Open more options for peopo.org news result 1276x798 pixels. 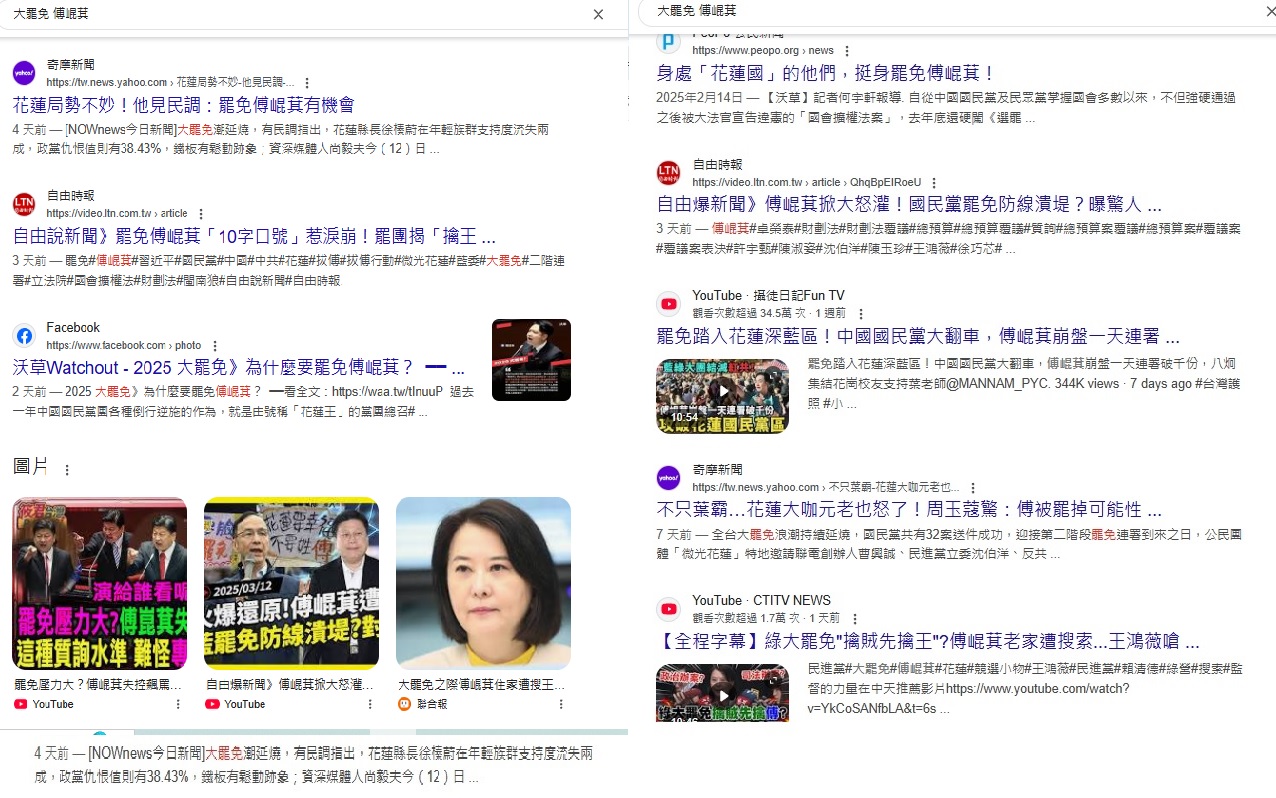(846, 51)
